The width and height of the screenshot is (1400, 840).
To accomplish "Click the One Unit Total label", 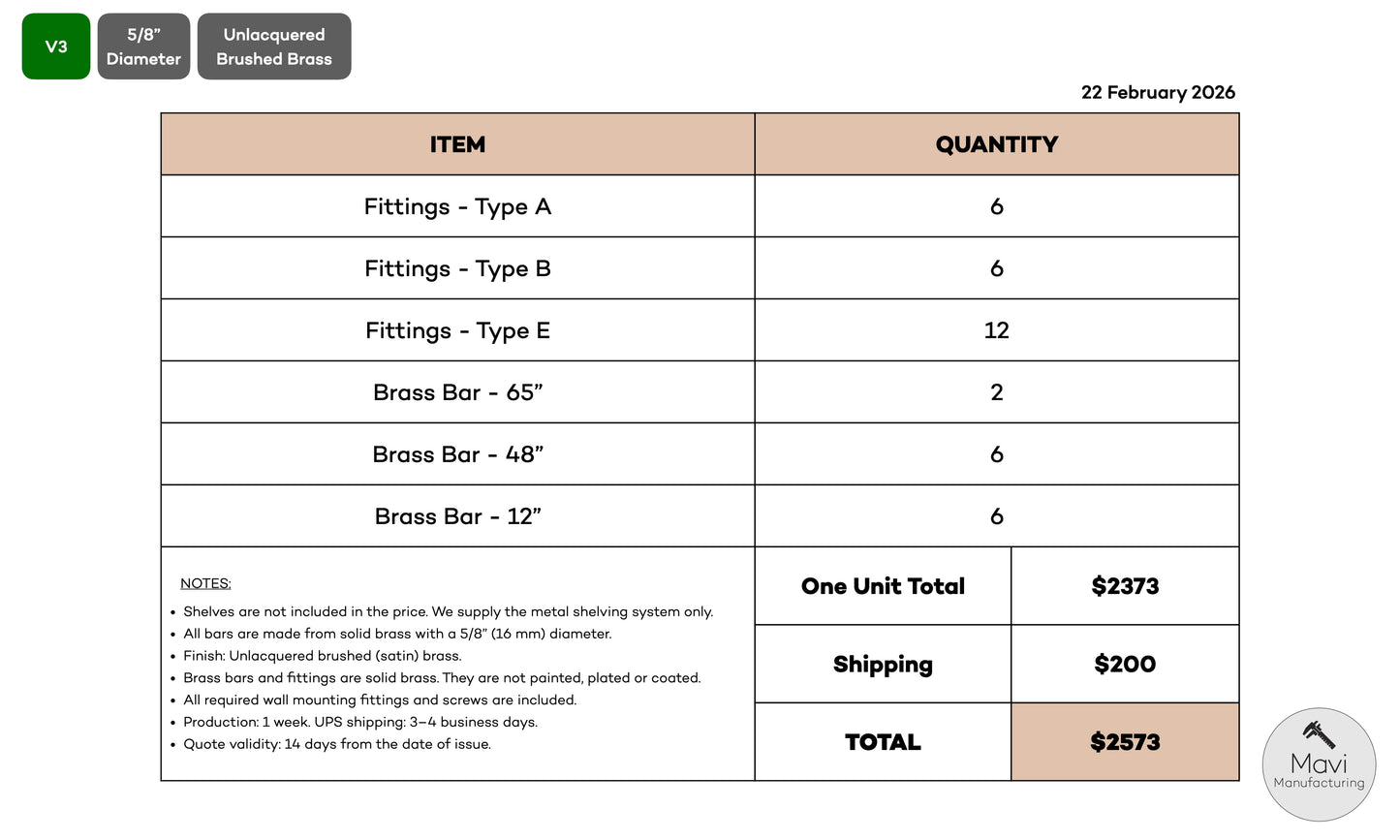I will tap(883, 586).
